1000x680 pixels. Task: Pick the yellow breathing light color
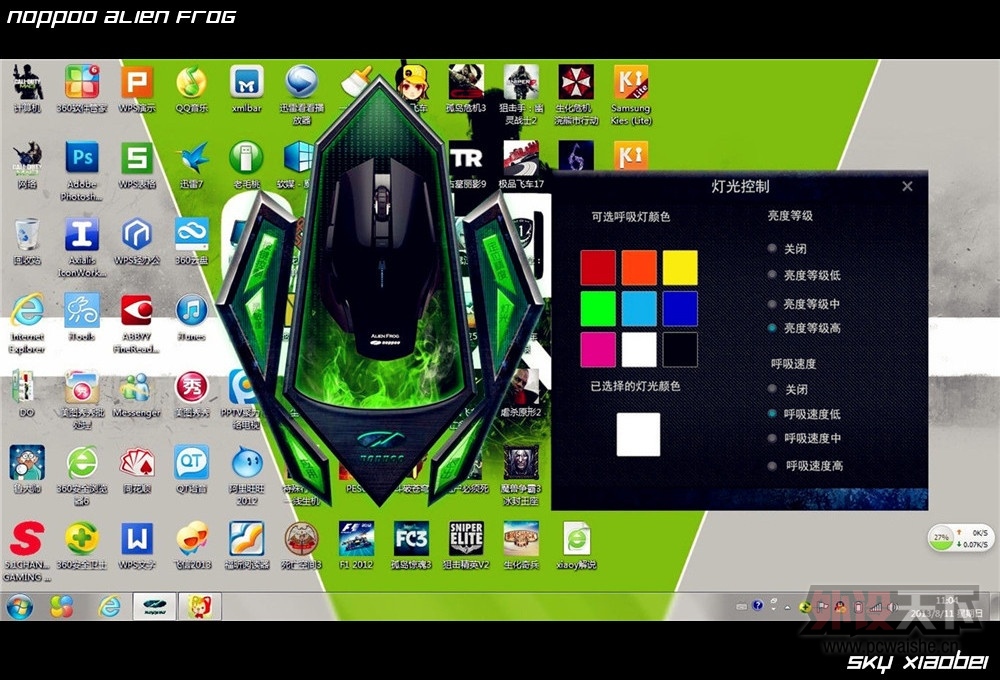[680, 267]
